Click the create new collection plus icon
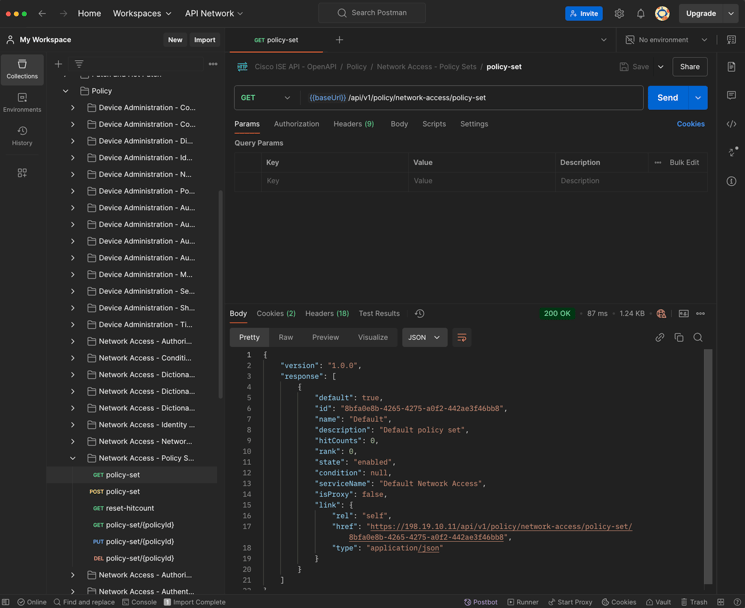Image resolution: width=745 pixels, height=608 pixels. pyautogui.click(x=58, y=64)
